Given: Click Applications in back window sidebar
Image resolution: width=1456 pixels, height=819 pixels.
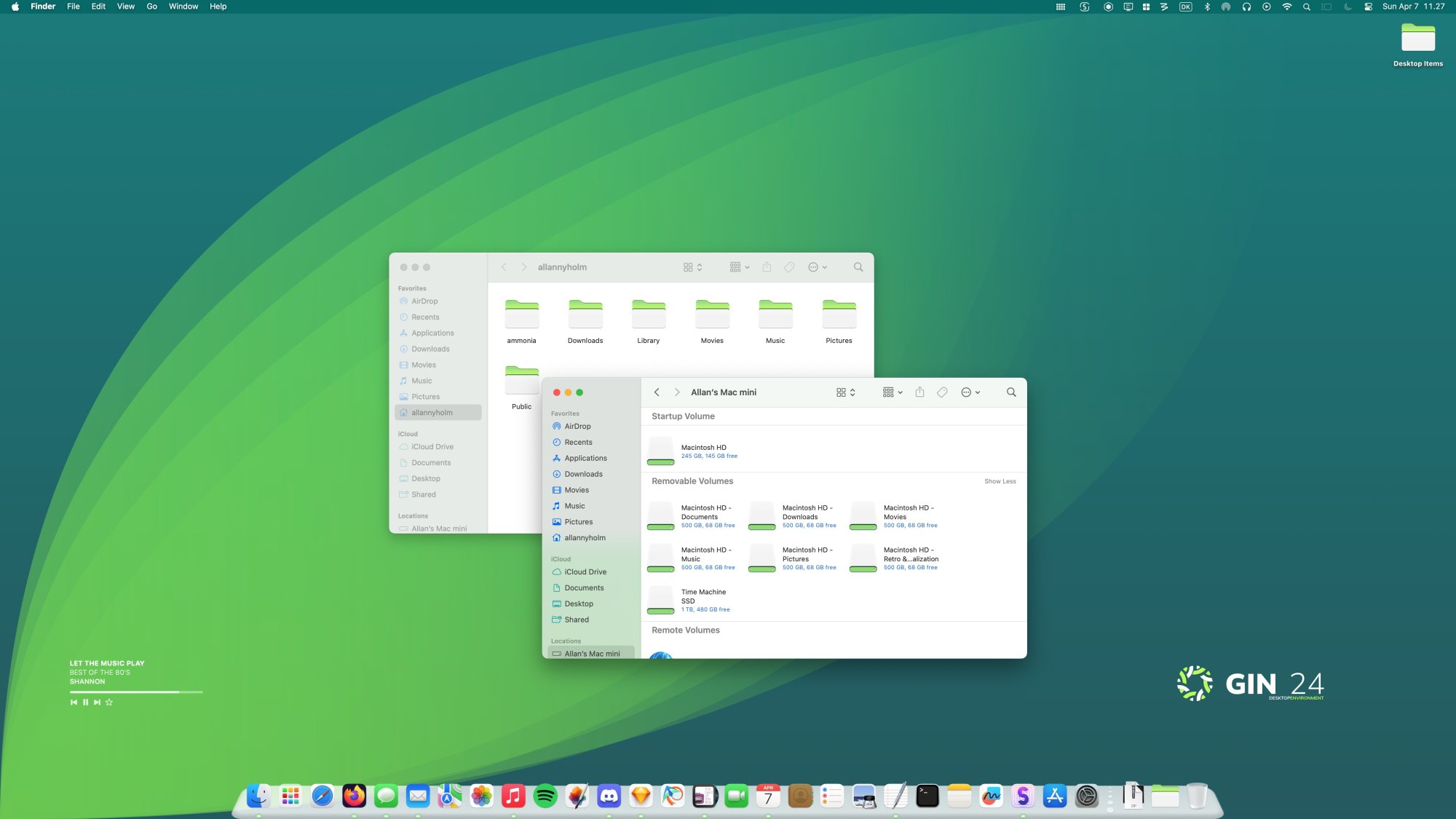Looking at the screenshot, I should [438, 333].
